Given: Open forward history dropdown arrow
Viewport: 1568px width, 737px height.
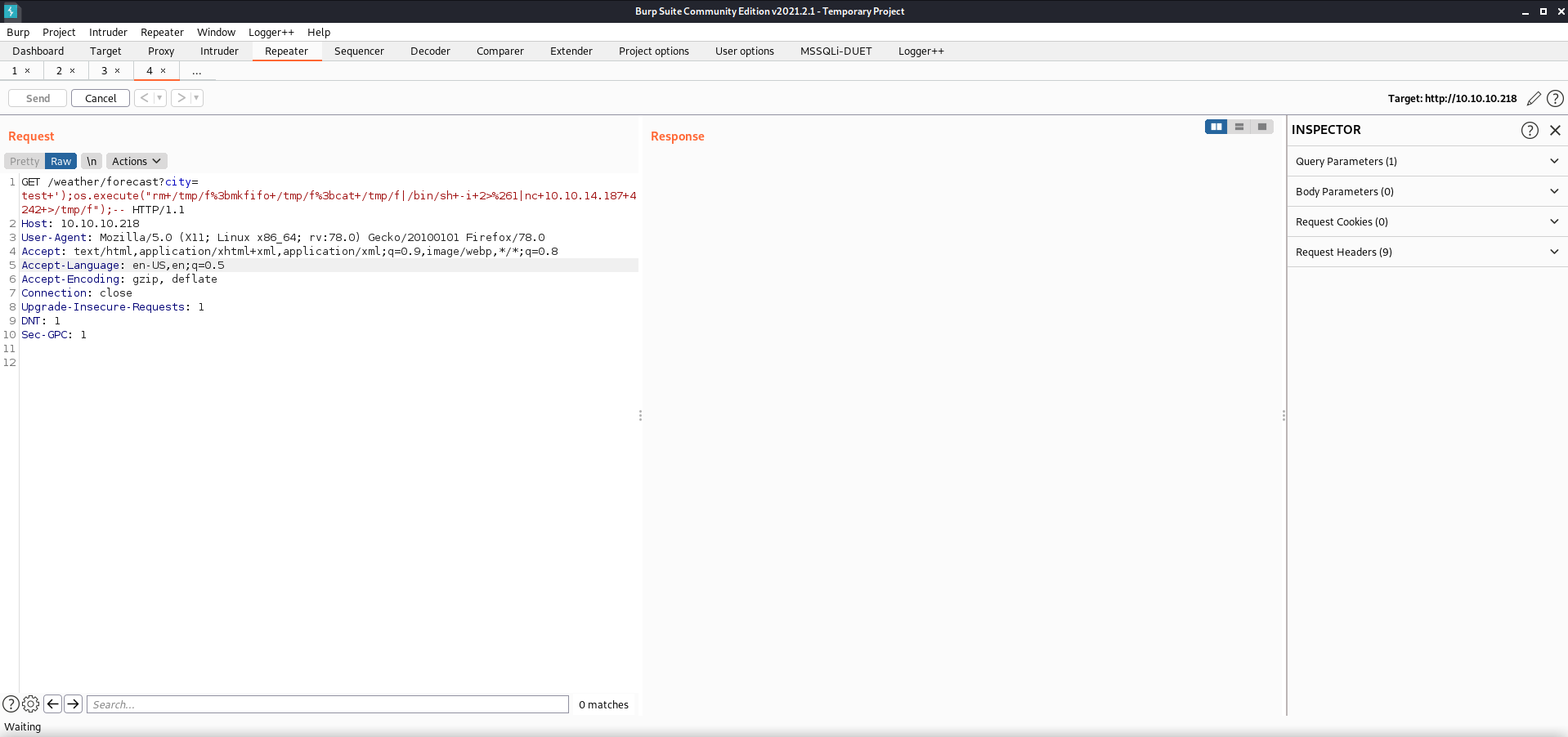Looking at the screenshot, I should (x=197, y=98).
